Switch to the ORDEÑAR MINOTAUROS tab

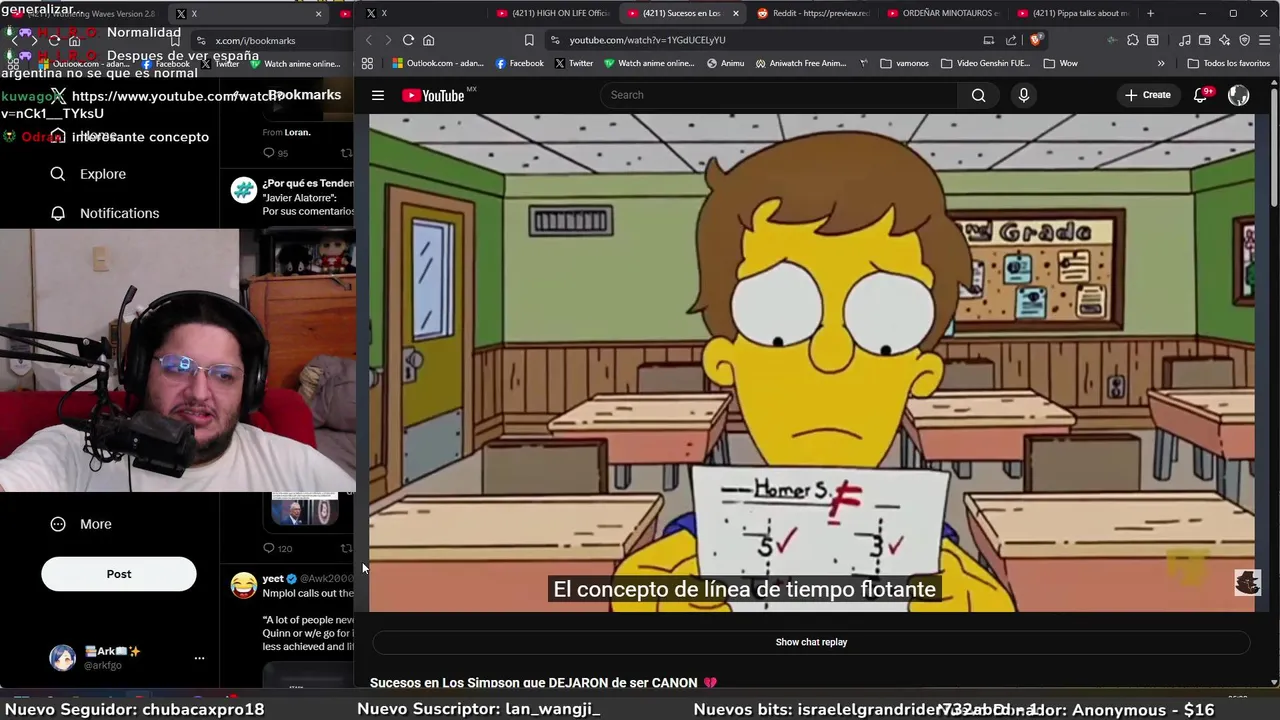point(944,13)
